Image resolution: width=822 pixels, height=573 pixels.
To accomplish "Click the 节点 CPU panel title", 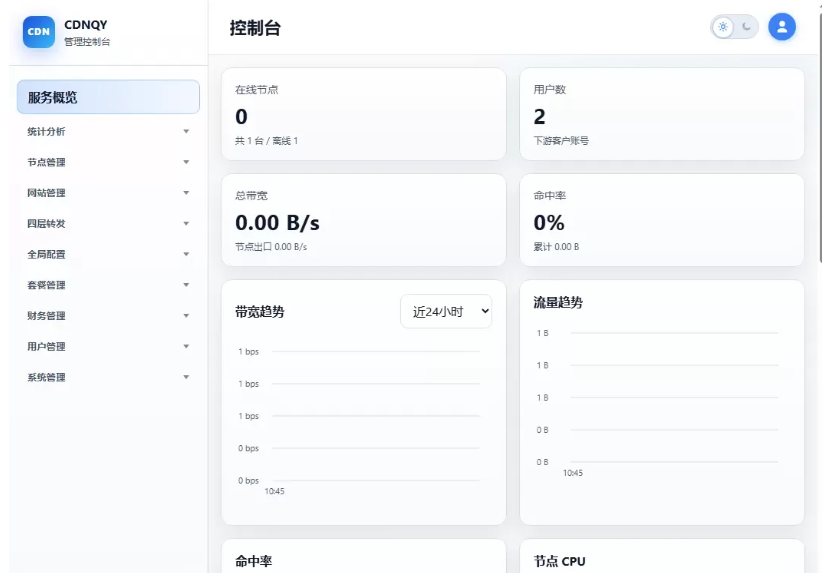I will (x=559, y=561).
